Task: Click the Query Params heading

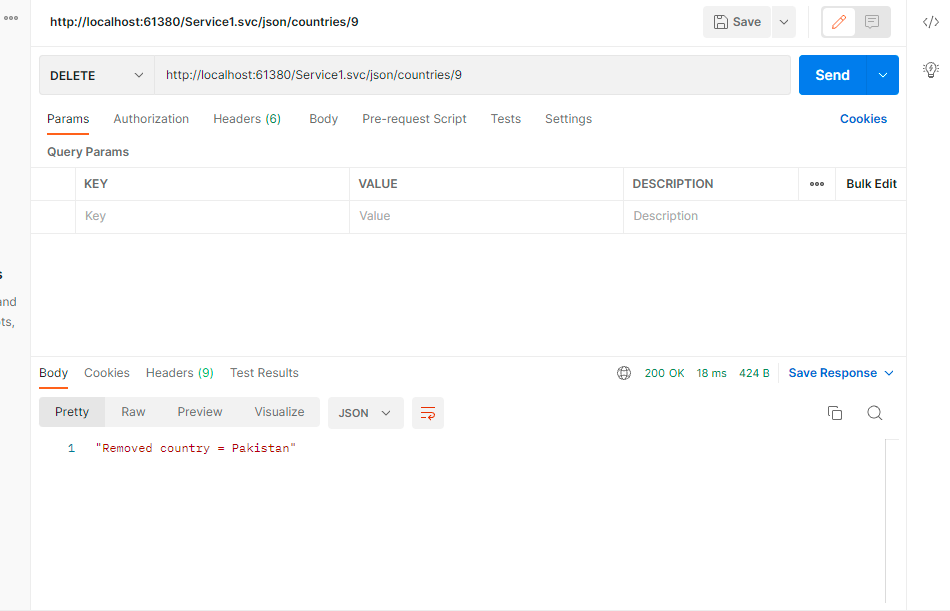Action: coord(88,152)
